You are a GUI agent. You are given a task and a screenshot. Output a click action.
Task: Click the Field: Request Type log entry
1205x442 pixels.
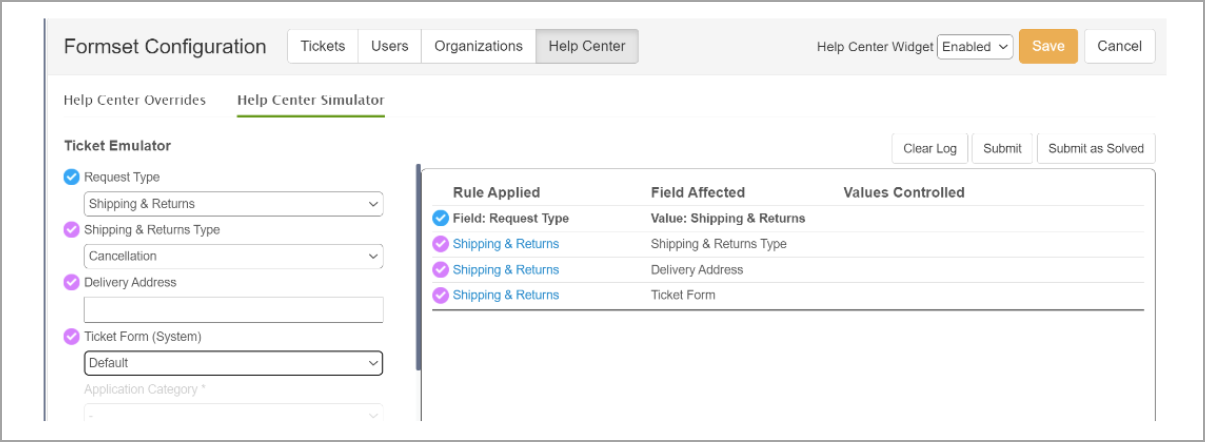[x=511, y=218]
